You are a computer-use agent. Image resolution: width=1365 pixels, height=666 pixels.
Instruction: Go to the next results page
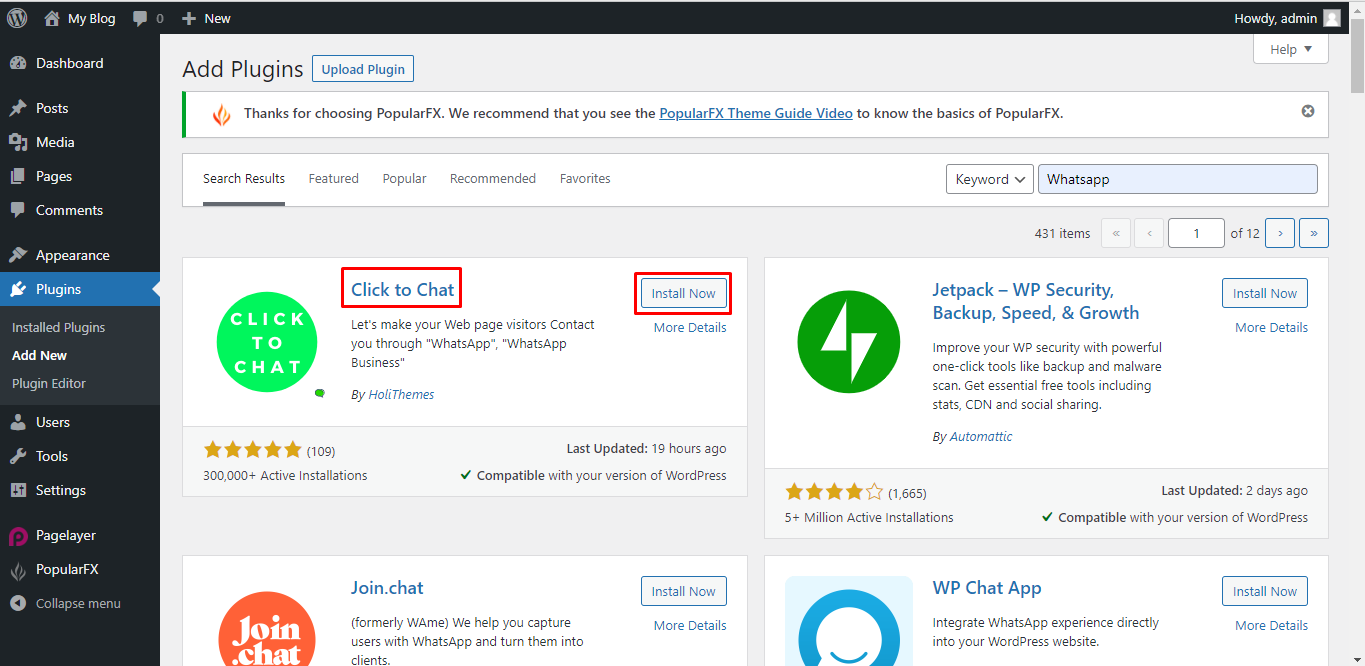(x=1280, y=233)
